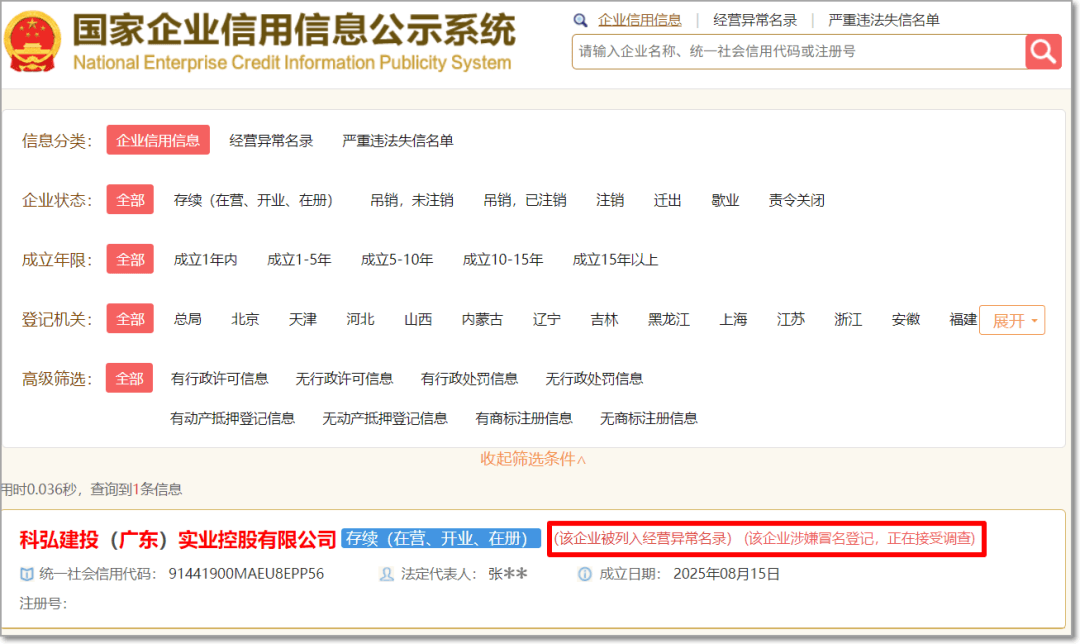This screenshot has width=1080, height=644.
Task: Click the 统一社会信用代码 book icon
Action: (27, 574)
